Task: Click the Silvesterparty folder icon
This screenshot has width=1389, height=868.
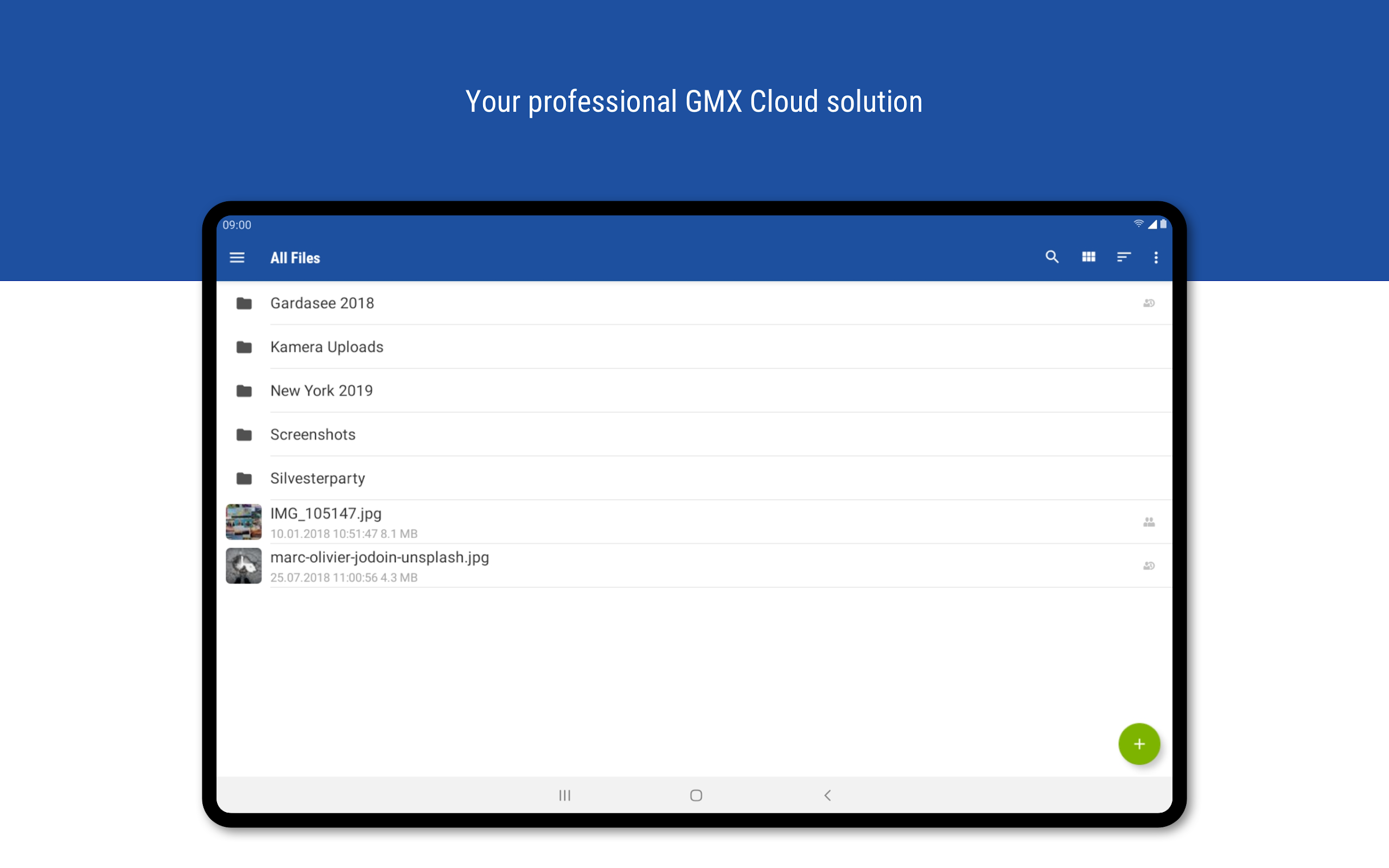Action: pos(244,478)
